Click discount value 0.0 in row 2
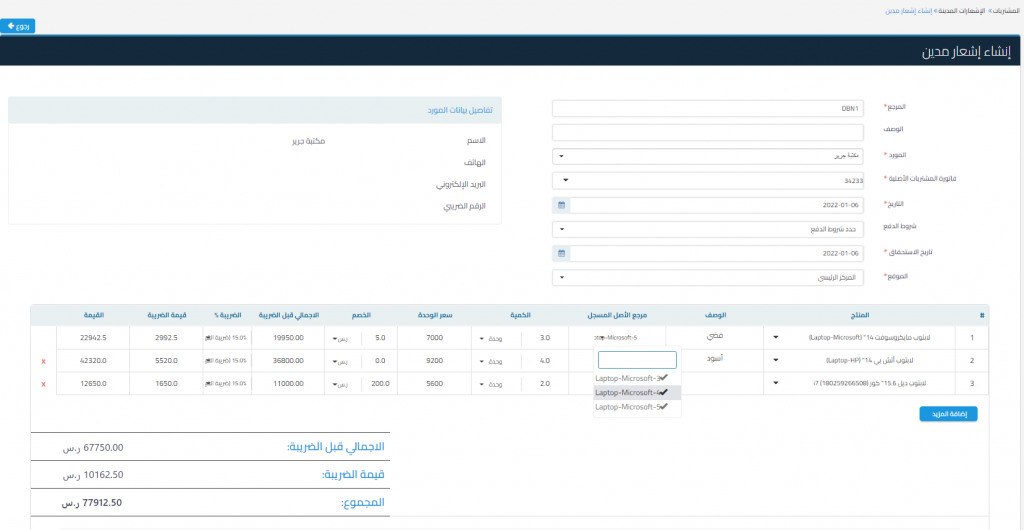This screenshot has width=1024, height=530. coord(378,360)
